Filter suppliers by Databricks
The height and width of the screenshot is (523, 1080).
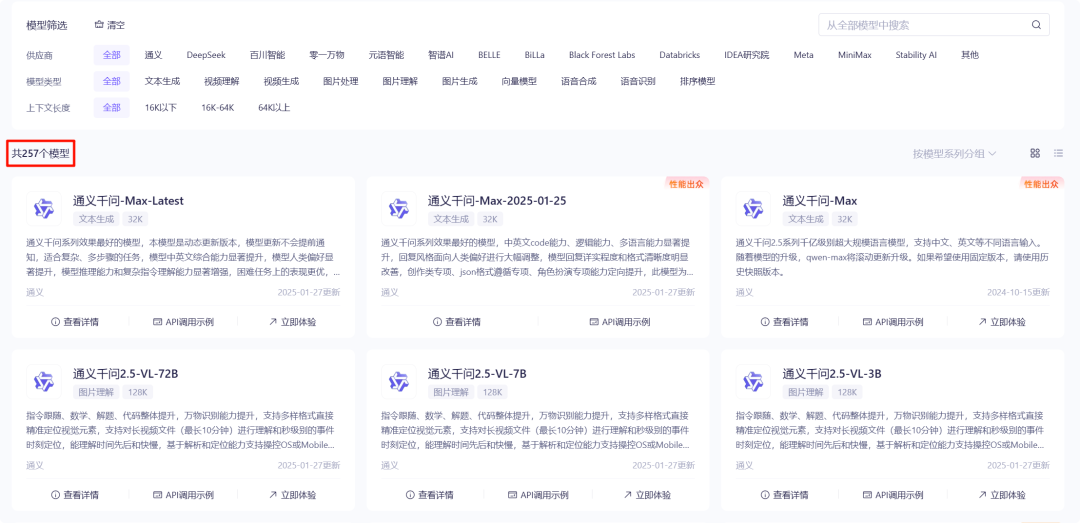pos(680,54)
